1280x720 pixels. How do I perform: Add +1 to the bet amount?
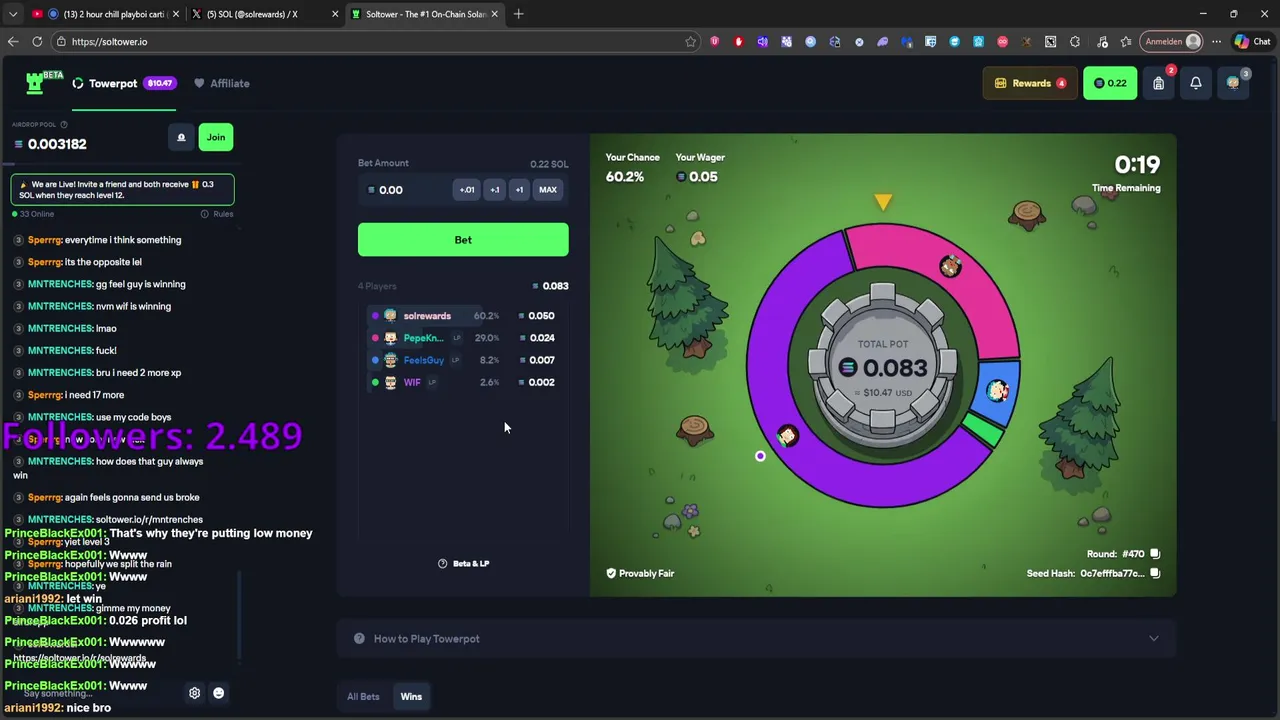[x=519, y=190]
